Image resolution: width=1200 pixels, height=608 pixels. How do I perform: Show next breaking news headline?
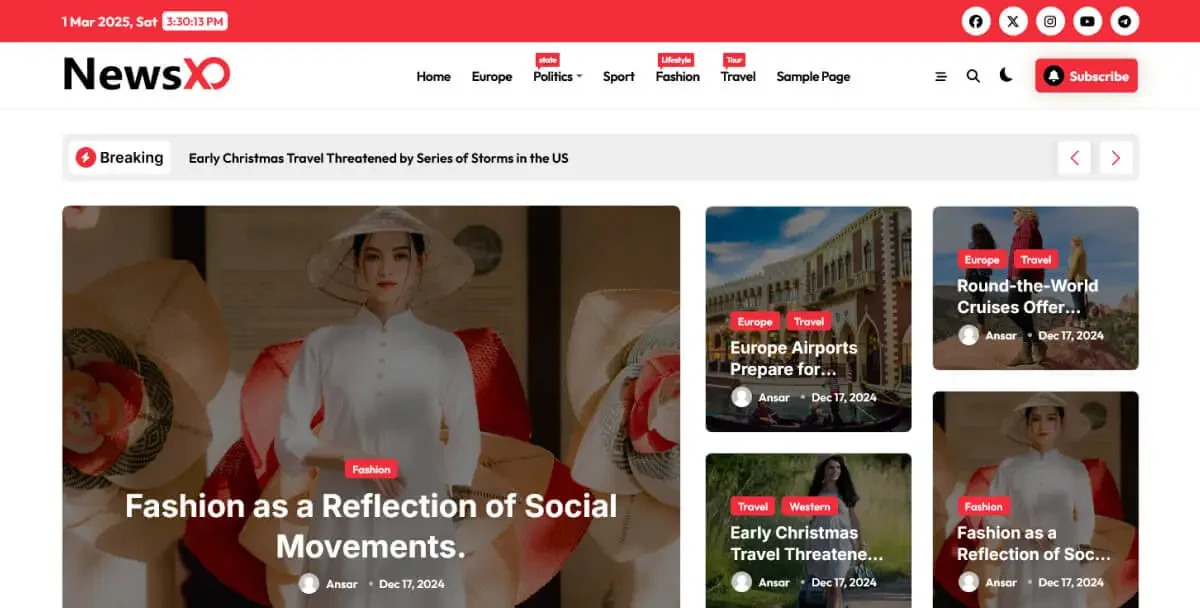click(1115, 158)
